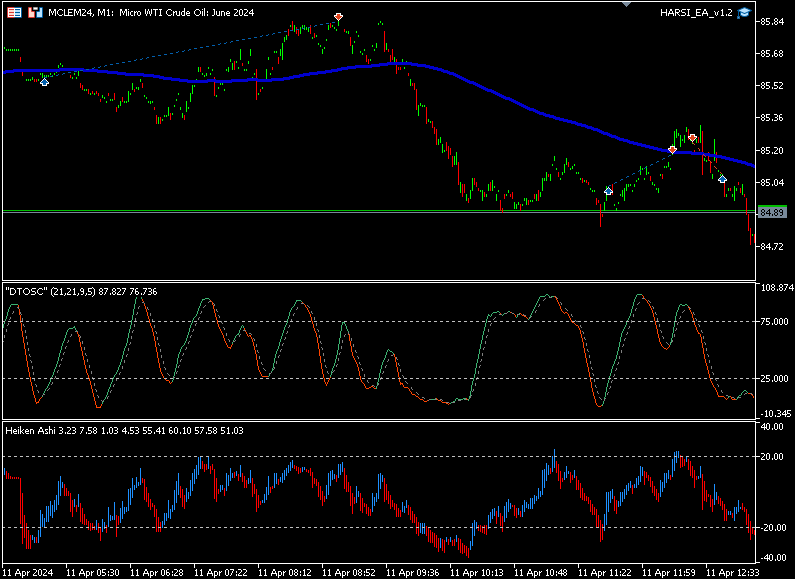Click the 11 Apr 06:28 time label
795x579 pixels.
pyautogui.click(x=157, y=572)
